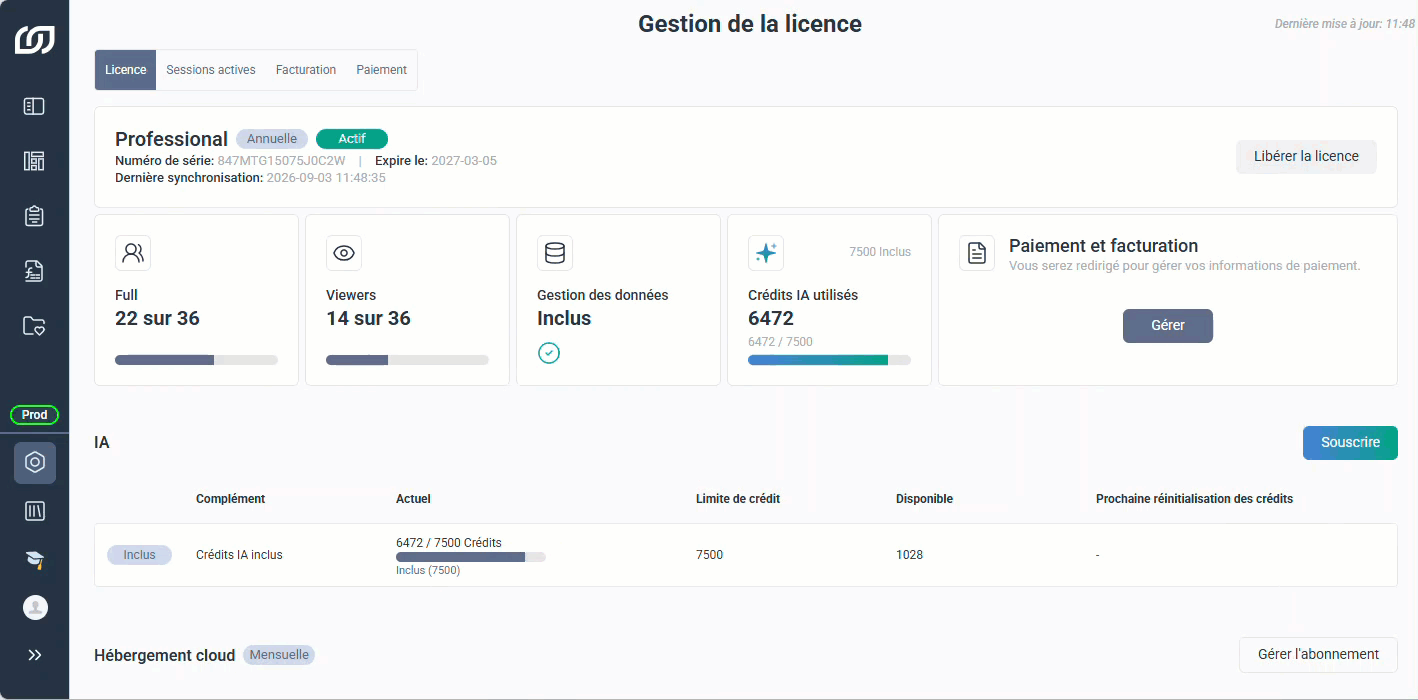
Task: Click the 7500 credit limit cell
Action: (x=709, y=555)
